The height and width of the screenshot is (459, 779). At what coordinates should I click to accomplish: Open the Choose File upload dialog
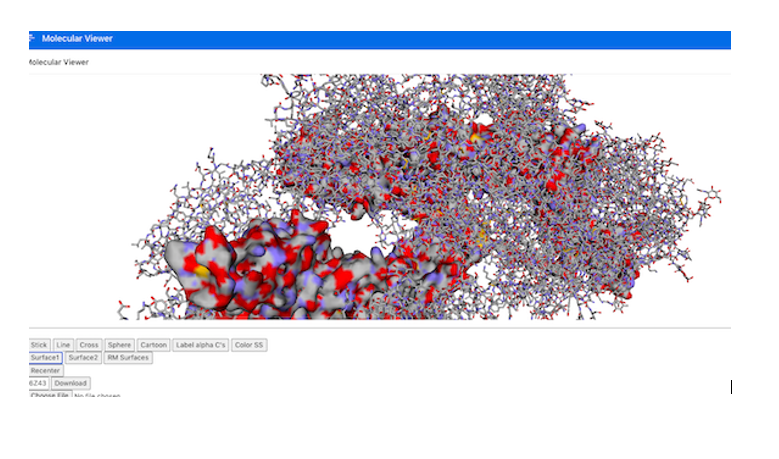point(50,395)
